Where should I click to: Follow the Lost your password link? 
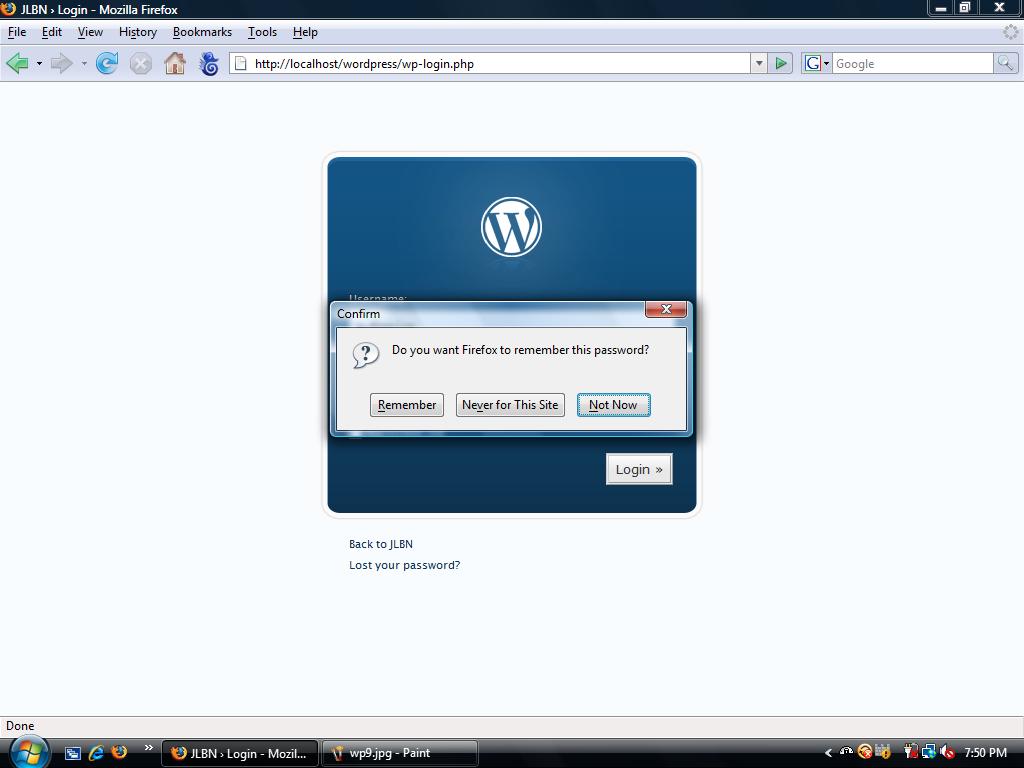(x=404, y=565)
